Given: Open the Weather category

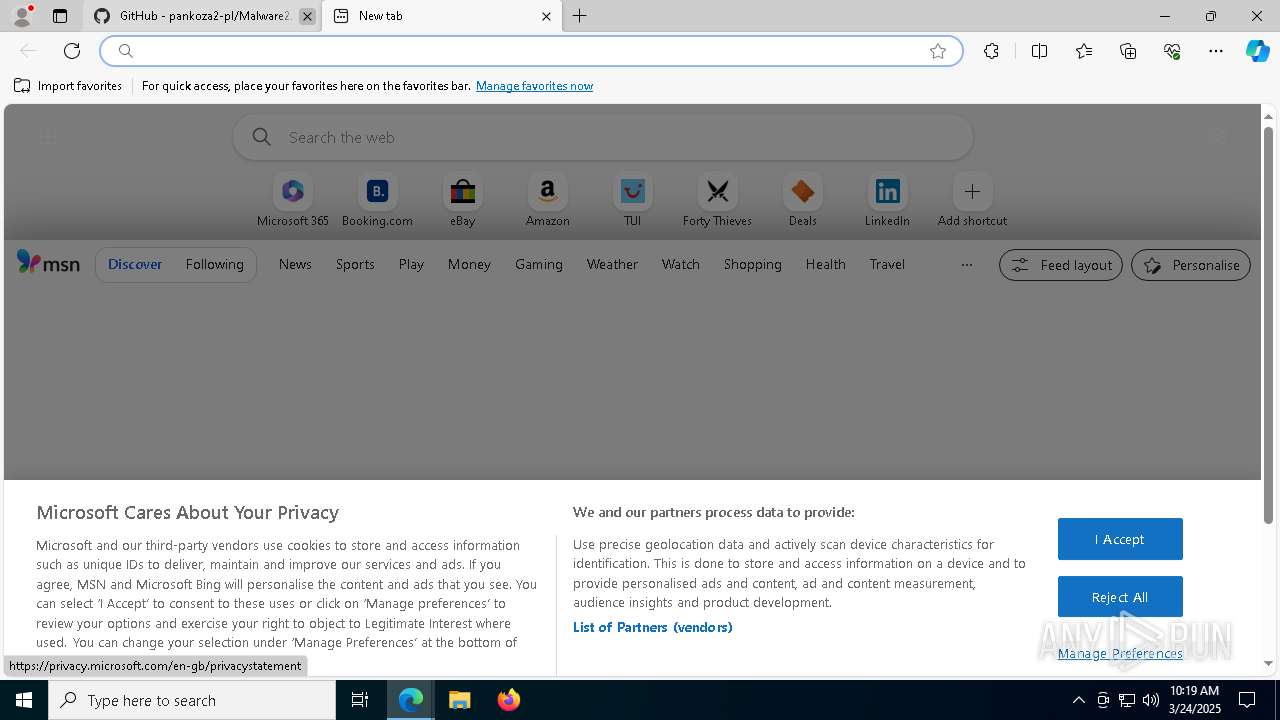Looking at the screenshot, I should [x=612, y=264].
